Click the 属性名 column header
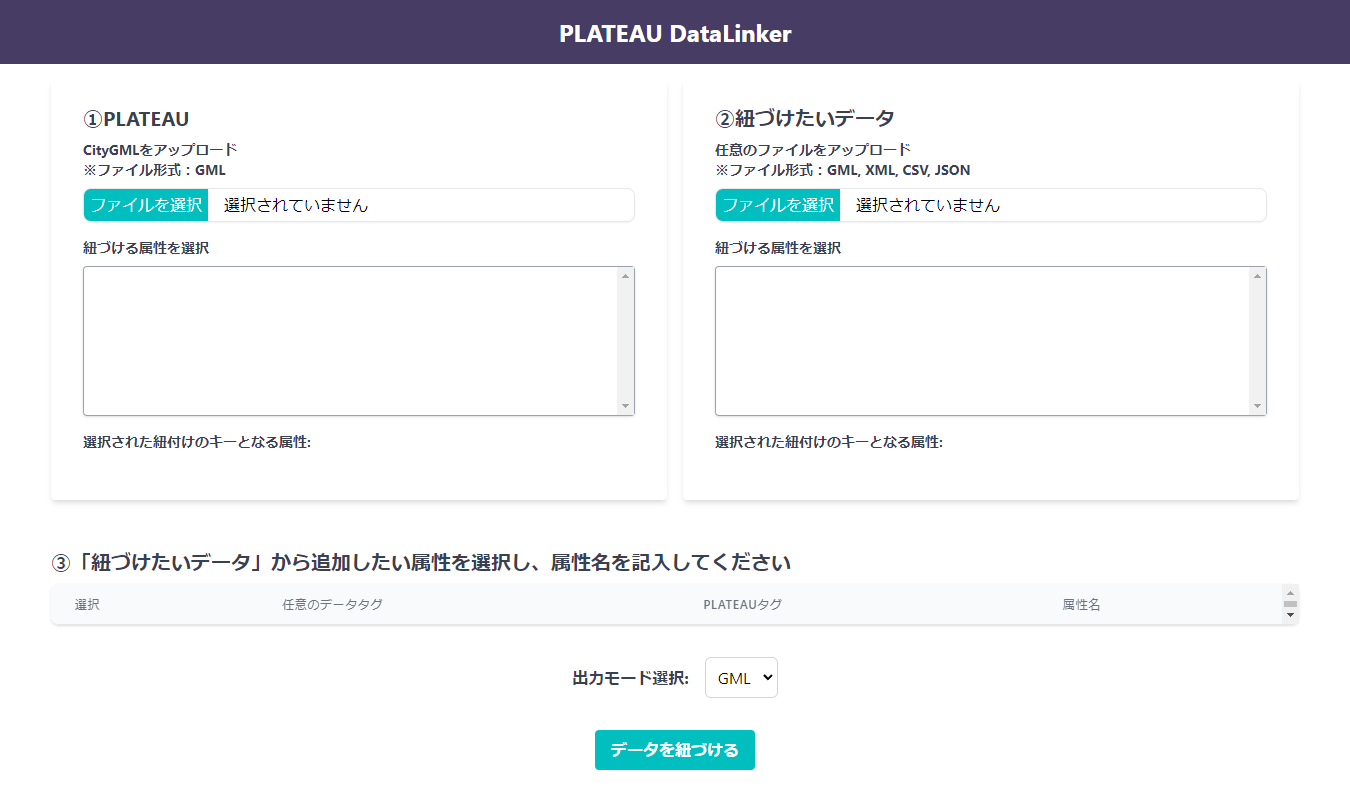Screen dimensions: 1350x787 1081,605
